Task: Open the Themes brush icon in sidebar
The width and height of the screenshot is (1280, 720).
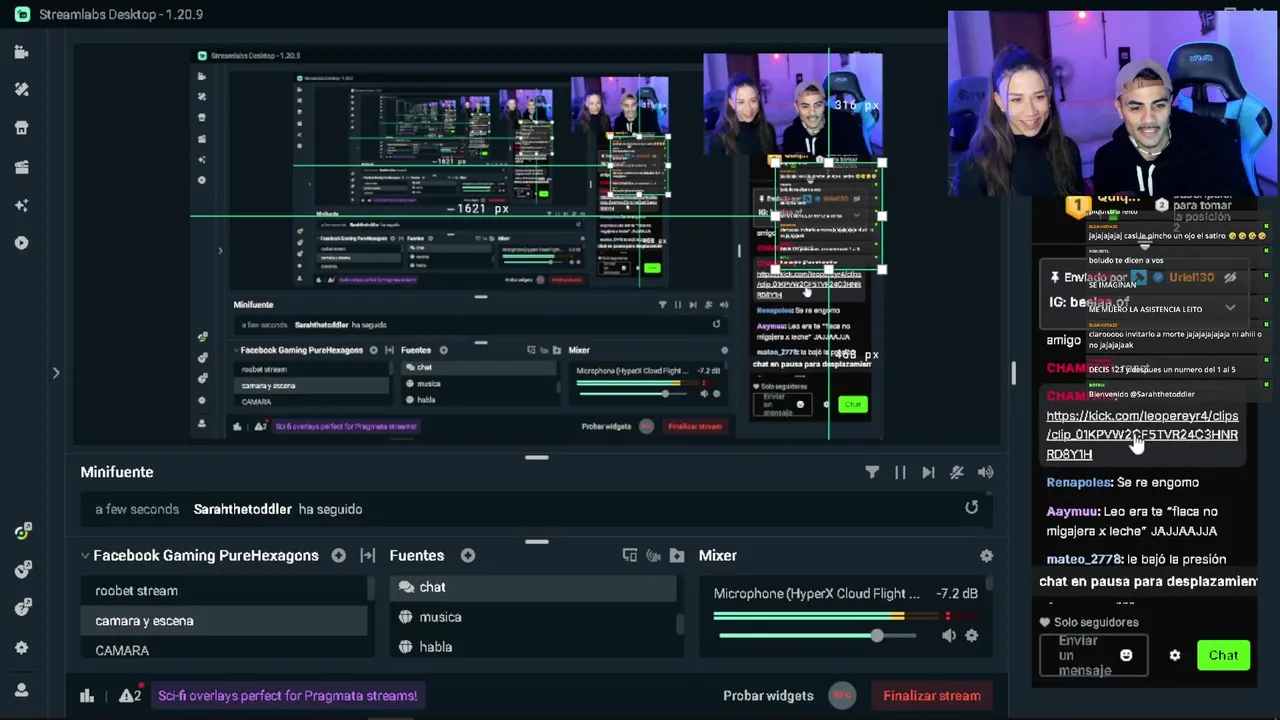Action: tap(21, 90)
